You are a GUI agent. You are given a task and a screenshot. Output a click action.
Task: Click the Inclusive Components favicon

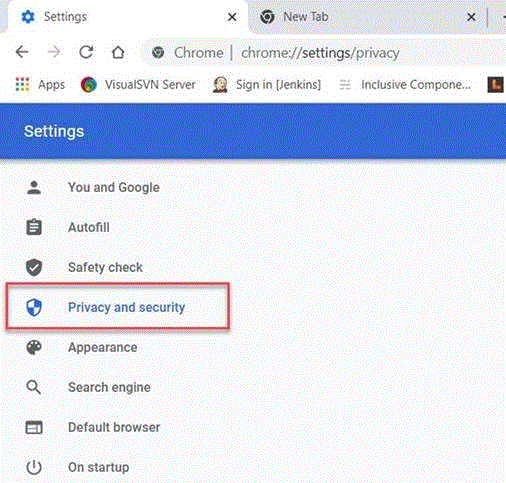pos(345,85)
